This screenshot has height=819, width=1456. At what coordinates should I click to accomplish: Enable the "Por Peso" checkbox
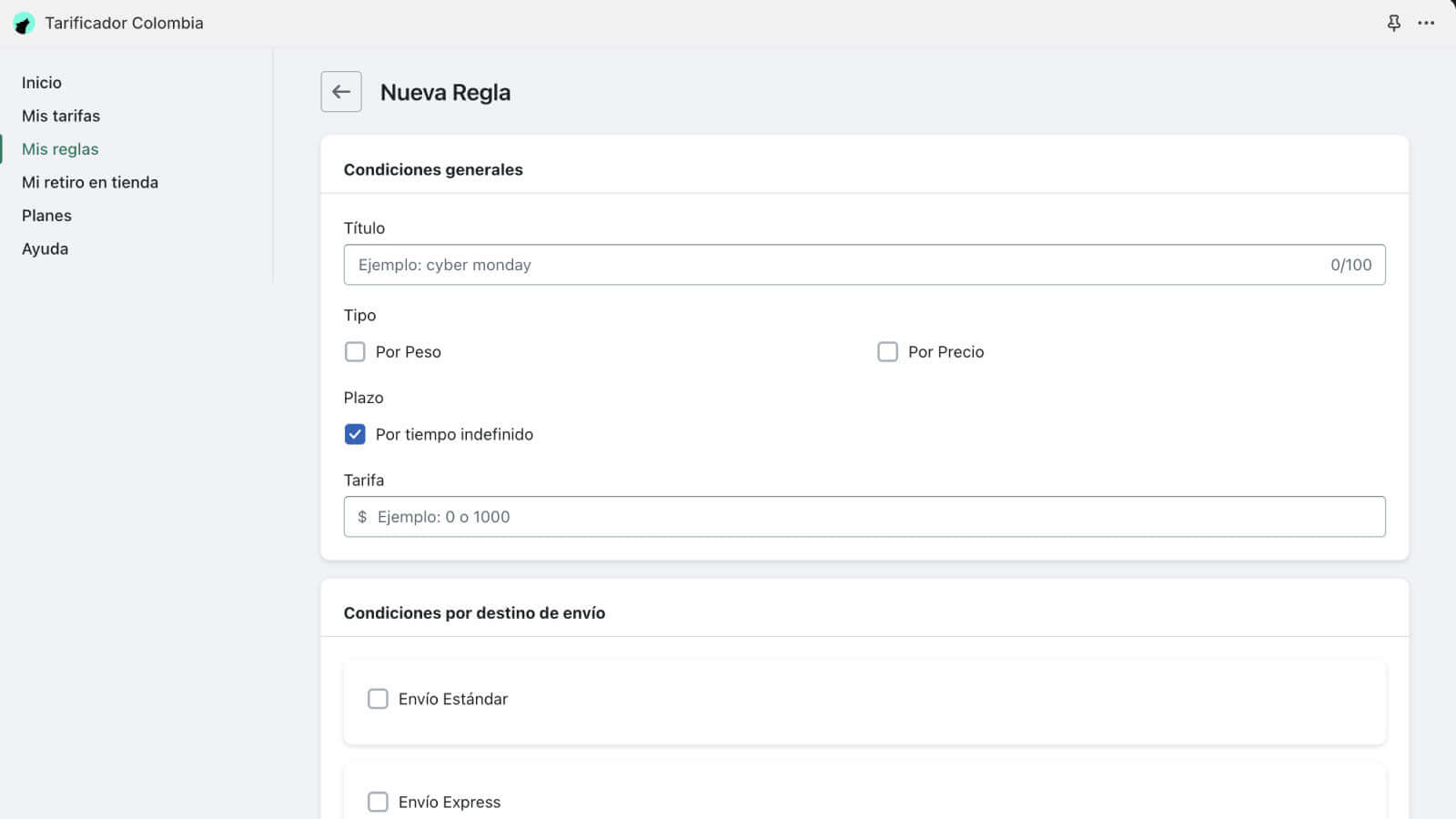[x=355, y=351]
